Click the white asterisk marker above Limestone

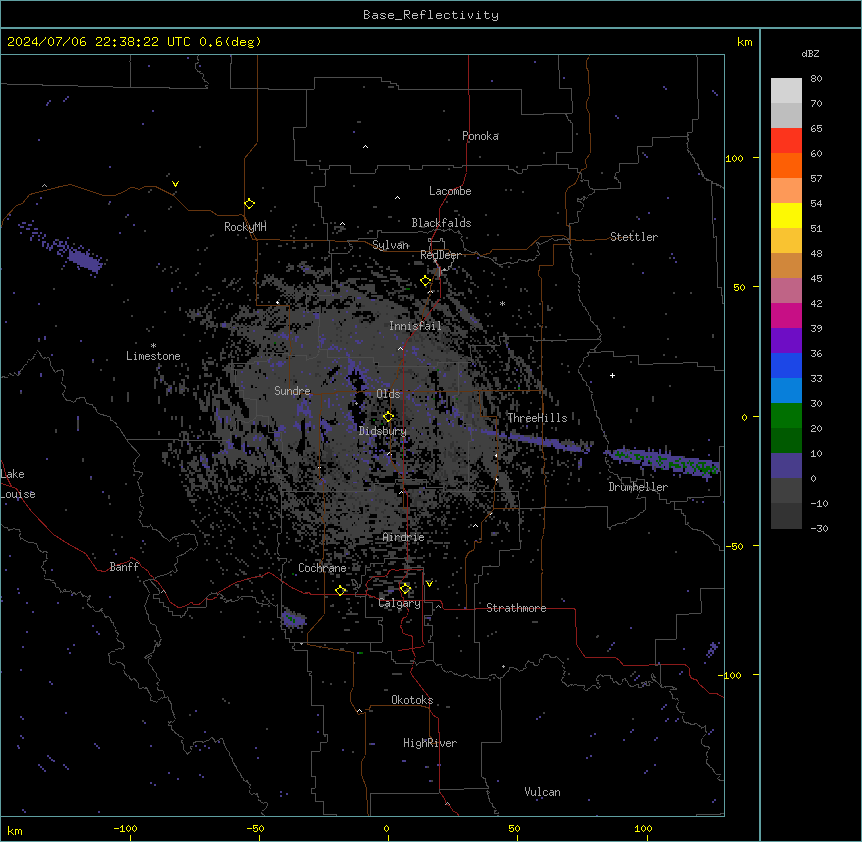tap(153, 346)
